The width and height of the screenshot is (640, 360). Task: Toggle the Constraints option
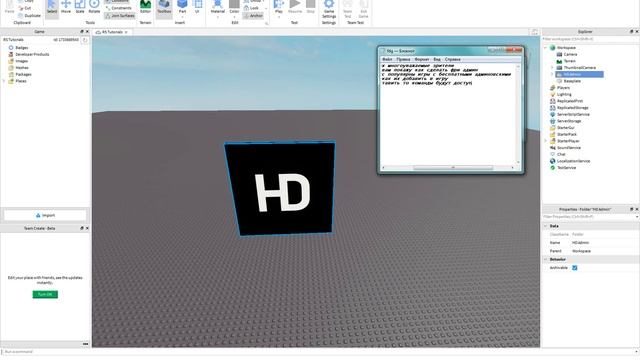119,8
